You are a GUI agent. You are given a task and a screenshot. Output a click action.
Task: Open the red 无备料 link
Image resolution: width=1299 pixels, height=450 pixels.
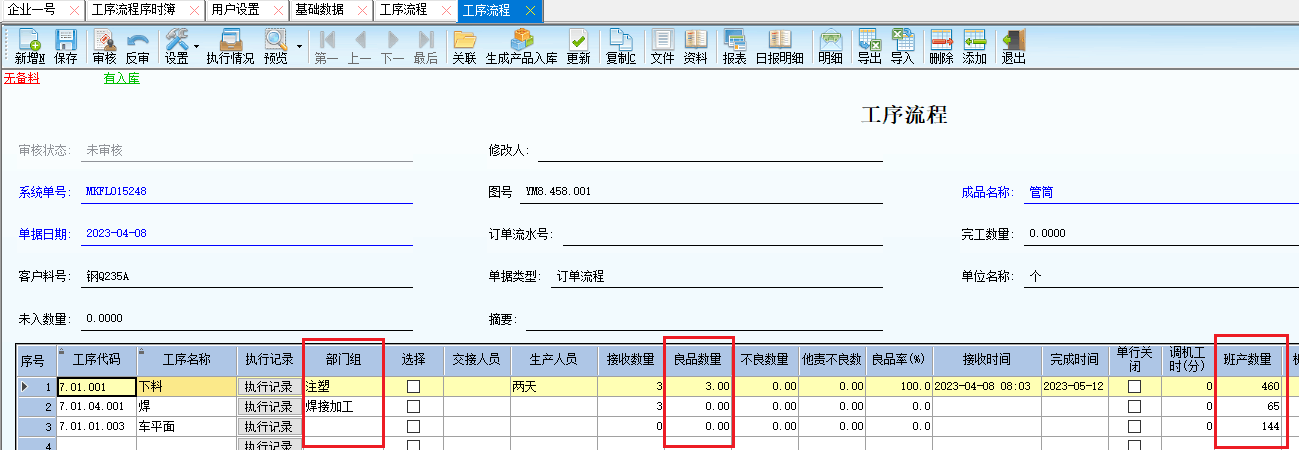[21, 78]
